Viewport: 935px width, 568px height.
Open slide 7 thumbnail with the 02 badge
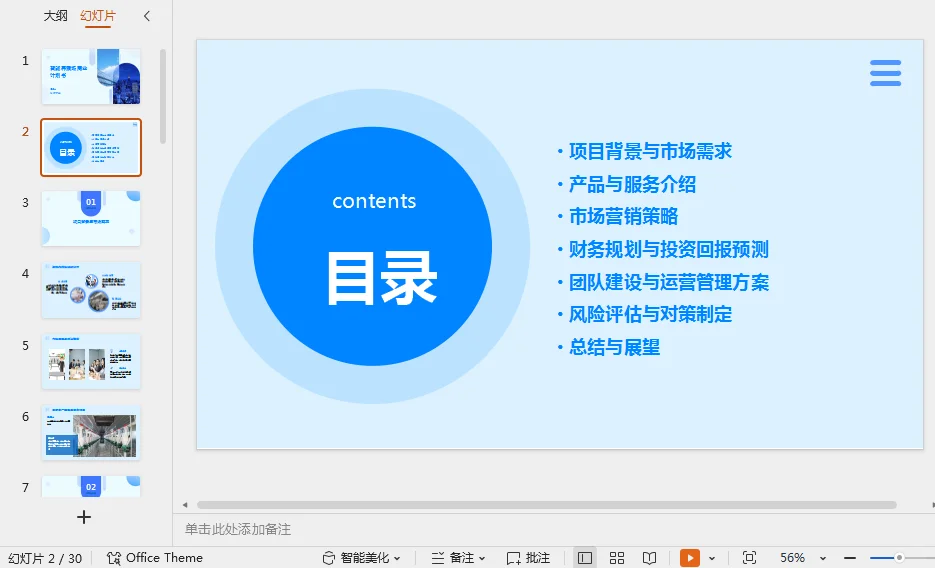91,486
